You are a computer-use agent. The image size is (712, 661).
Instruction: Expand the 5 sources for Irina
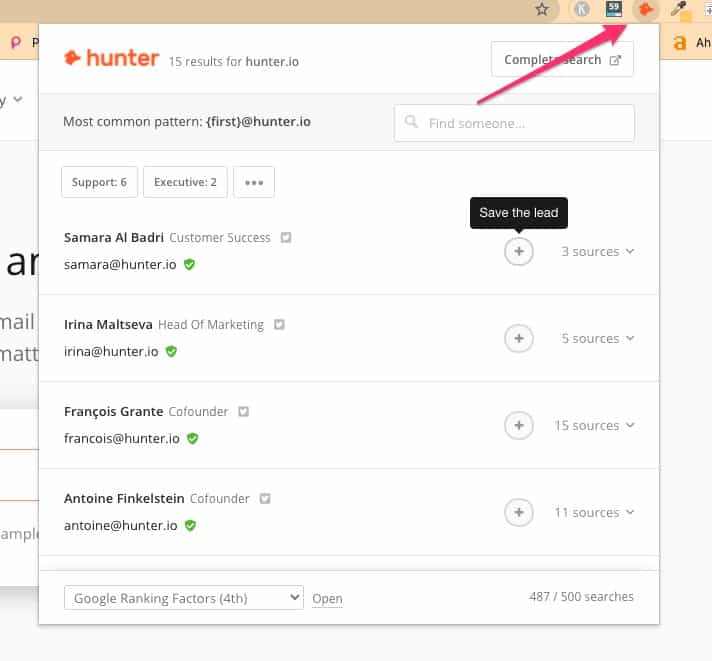(x=598, y=339)
